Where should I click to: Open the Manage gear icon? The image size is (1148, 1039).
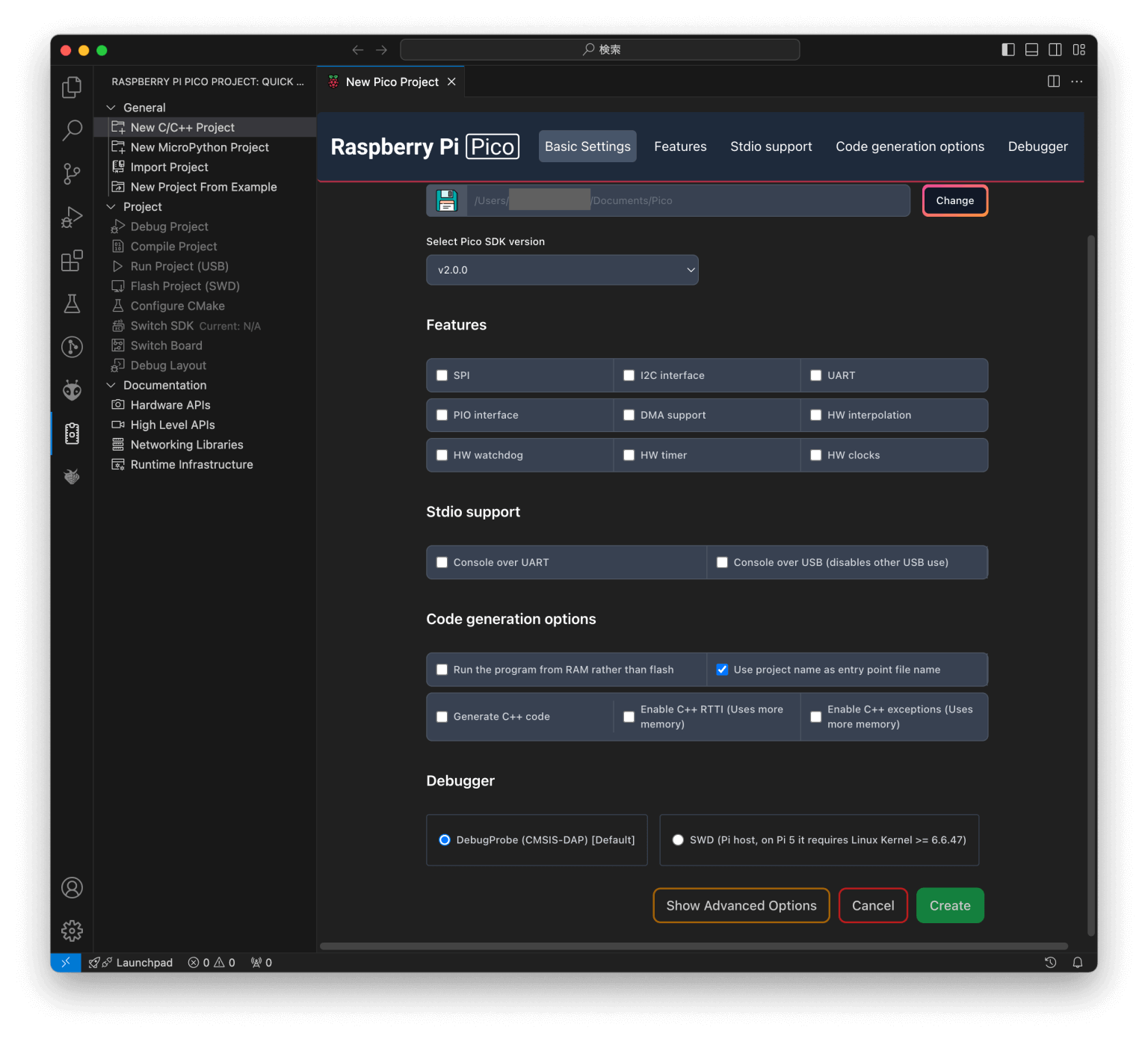point(72,931)
